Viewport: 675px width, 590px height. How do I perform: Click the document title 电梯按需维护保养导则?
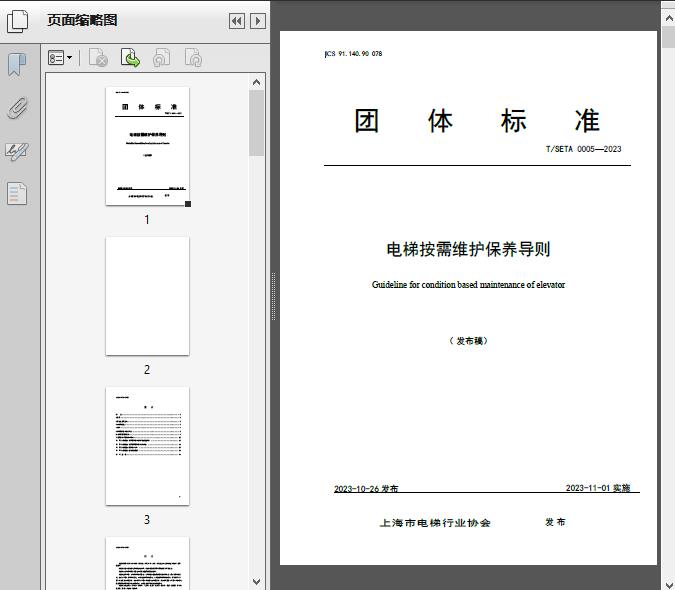click(468, 249)
